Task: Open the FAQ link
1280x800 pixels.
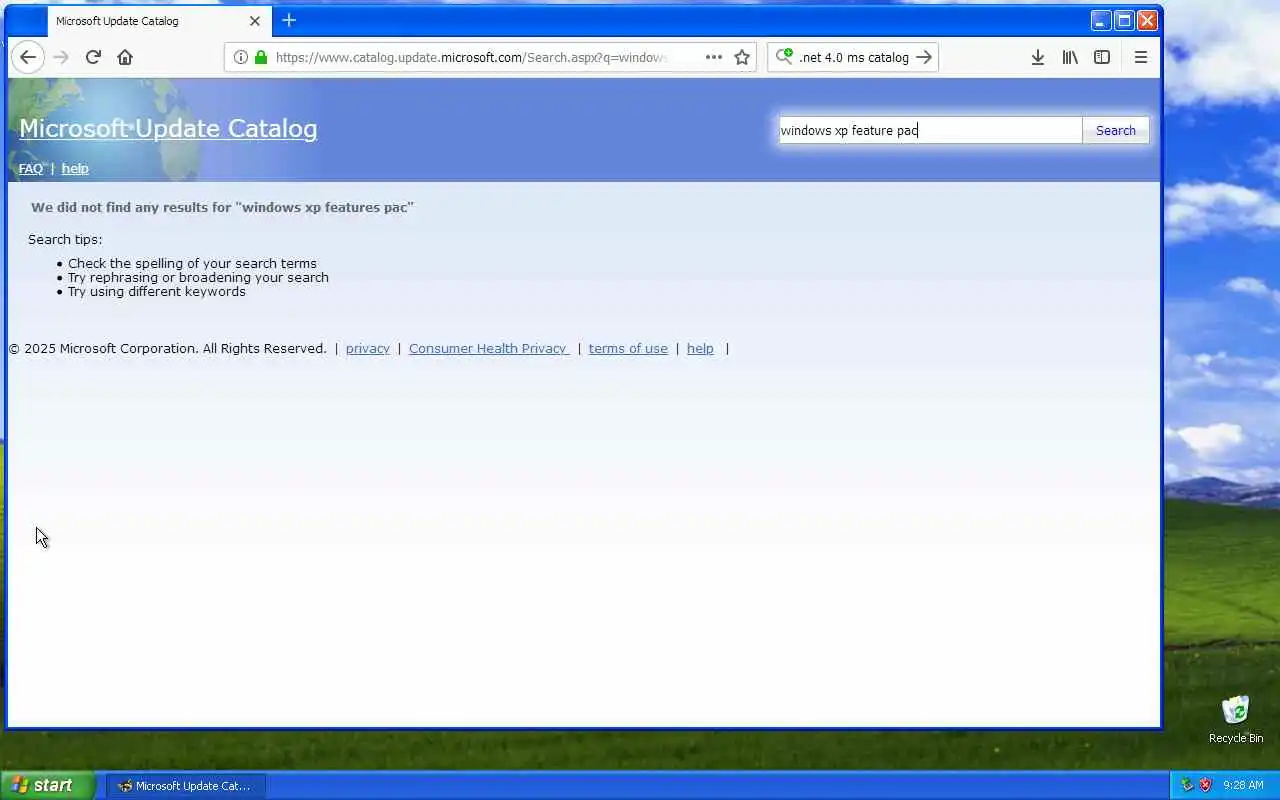Action: click(x=31, y=168)
